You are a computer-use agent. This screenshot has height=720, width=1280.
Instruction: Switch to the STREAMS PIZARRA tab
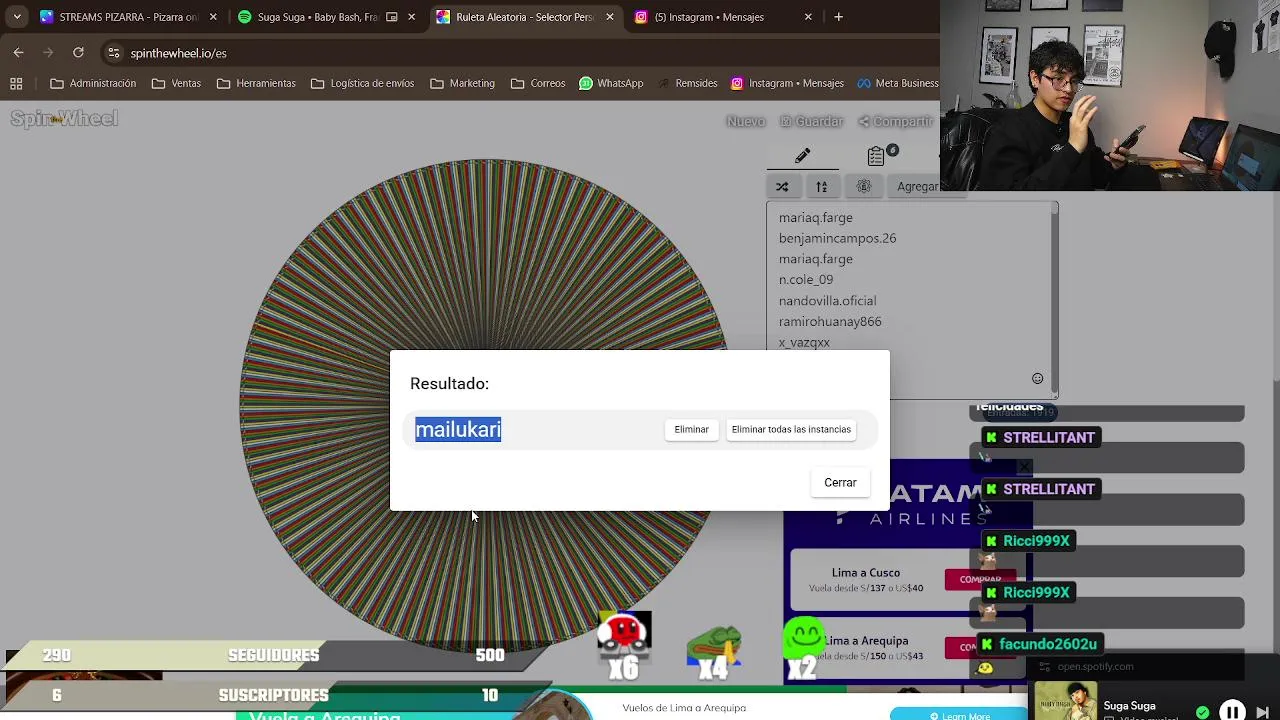tap(128, 17)
